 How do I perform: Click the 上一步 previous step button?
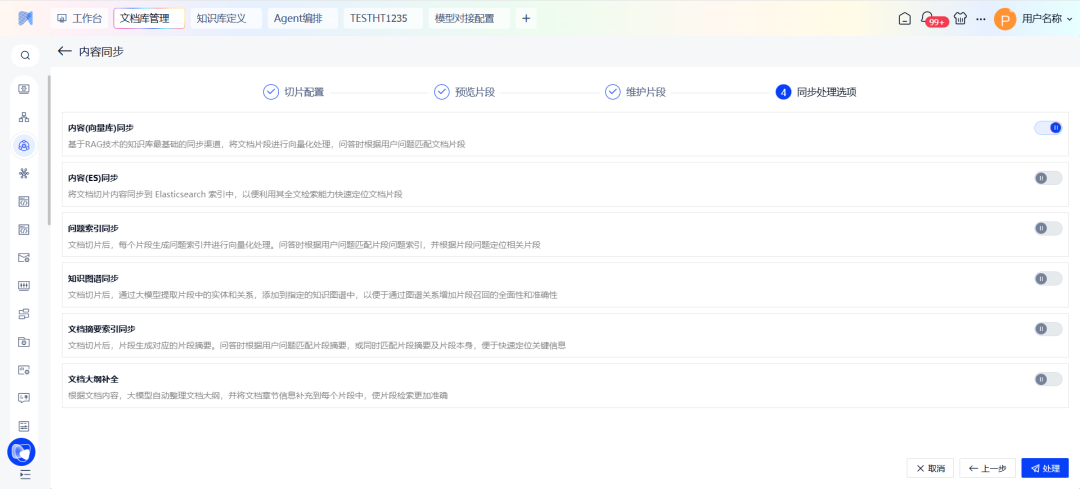(x=987, y=468)
